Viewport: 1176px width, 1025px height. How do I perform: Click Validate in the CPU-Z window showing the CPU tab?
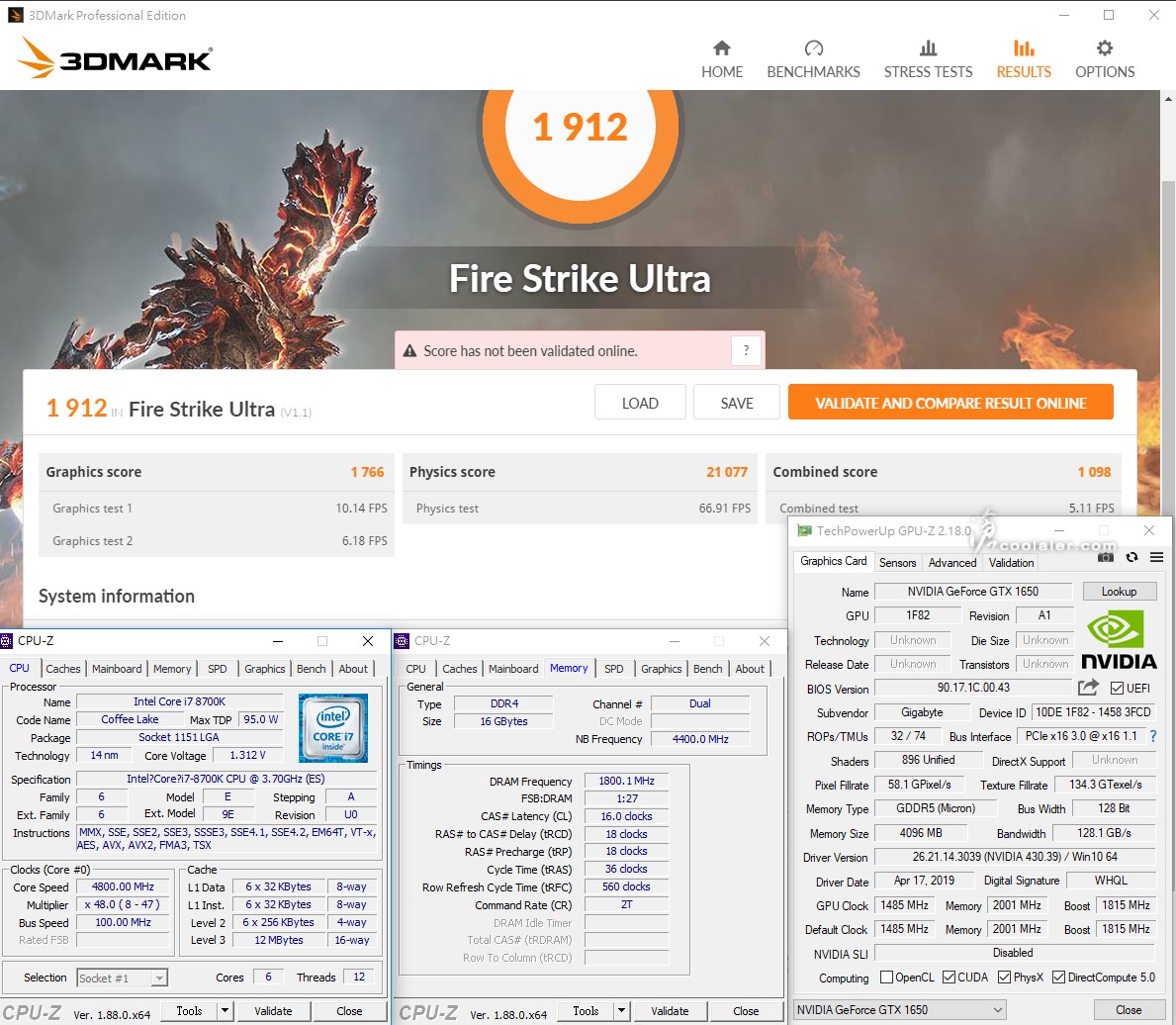click(273, 1011)
